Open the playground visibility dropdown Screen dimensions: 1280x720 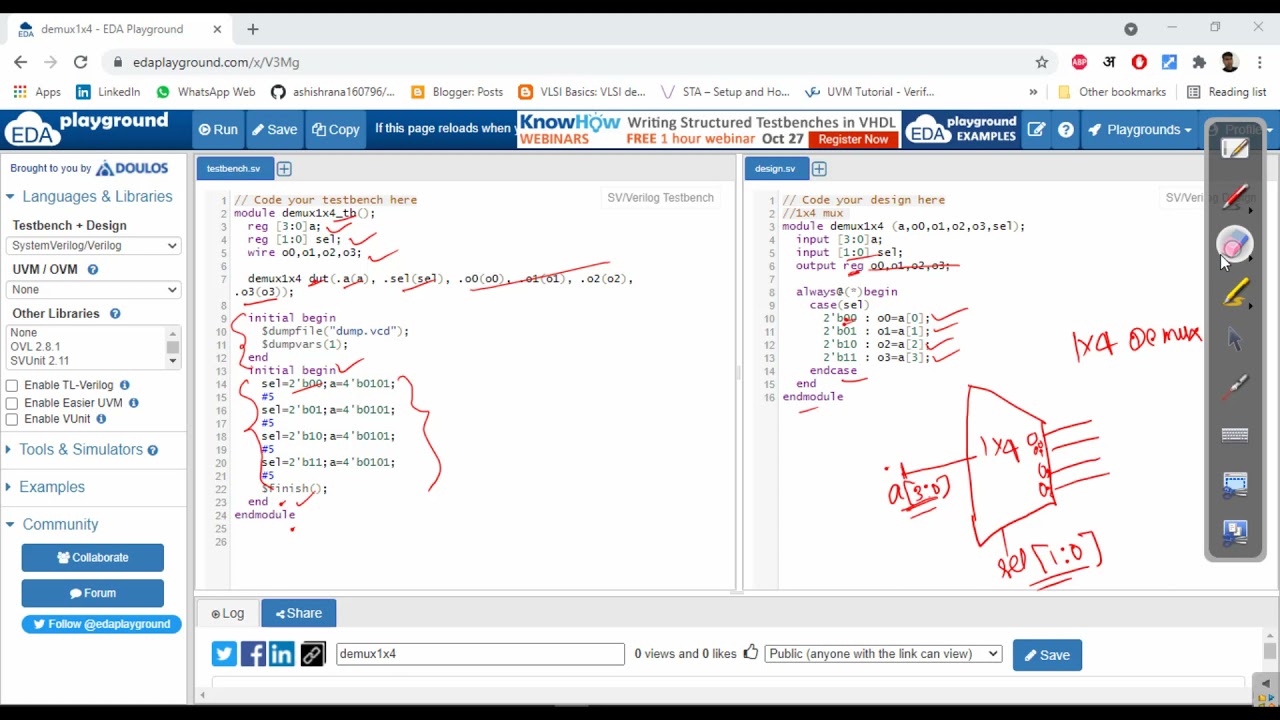(x=883, y=654)
